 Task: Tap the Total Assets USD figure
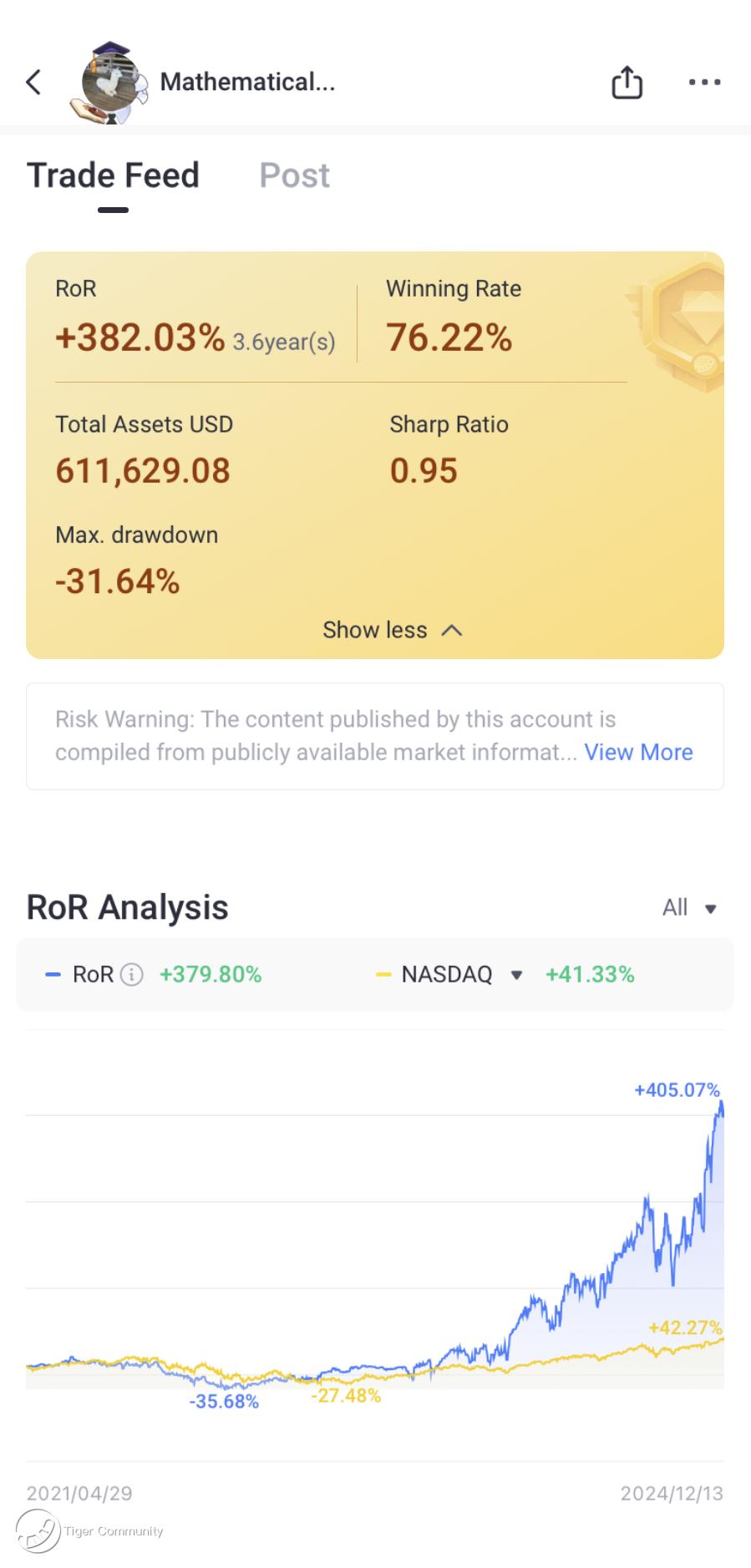pos(143,470)
